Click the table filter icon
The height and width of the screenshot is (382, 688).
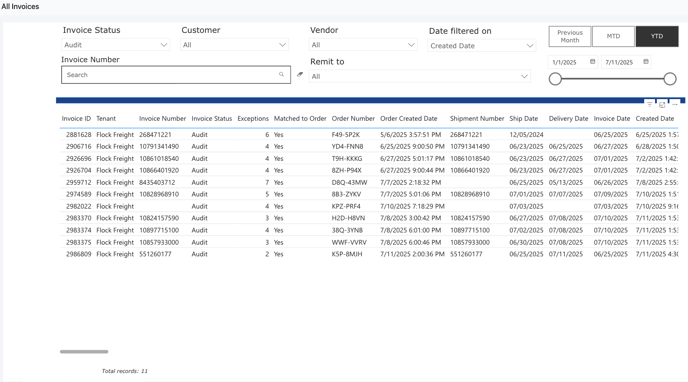pyautogui.click(x=649, y=104)
